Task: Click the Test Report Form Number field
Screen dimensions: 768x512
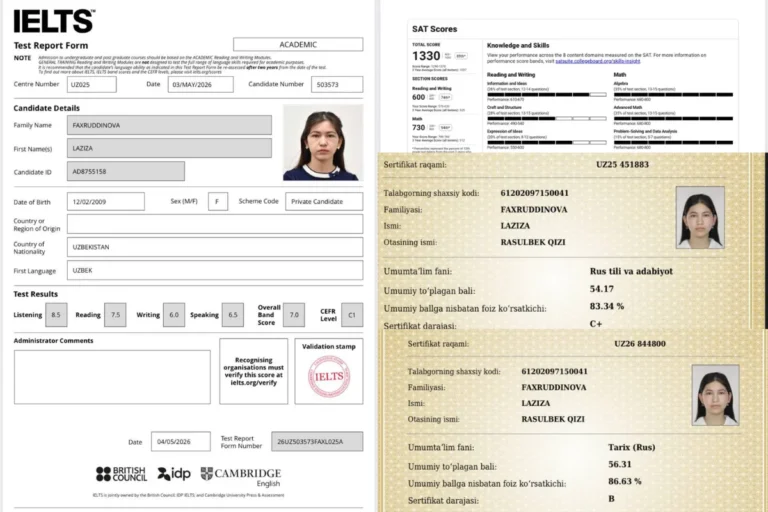Action: 317,441
